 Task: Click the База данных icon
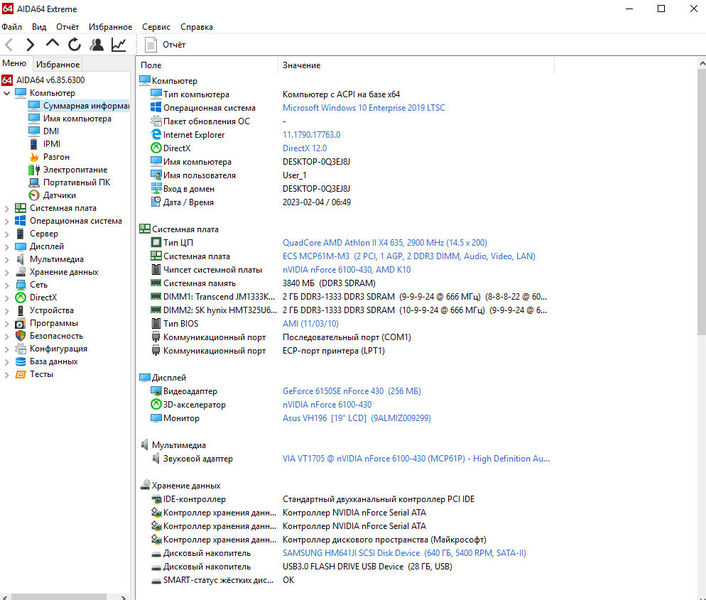[x=20, y=361]
